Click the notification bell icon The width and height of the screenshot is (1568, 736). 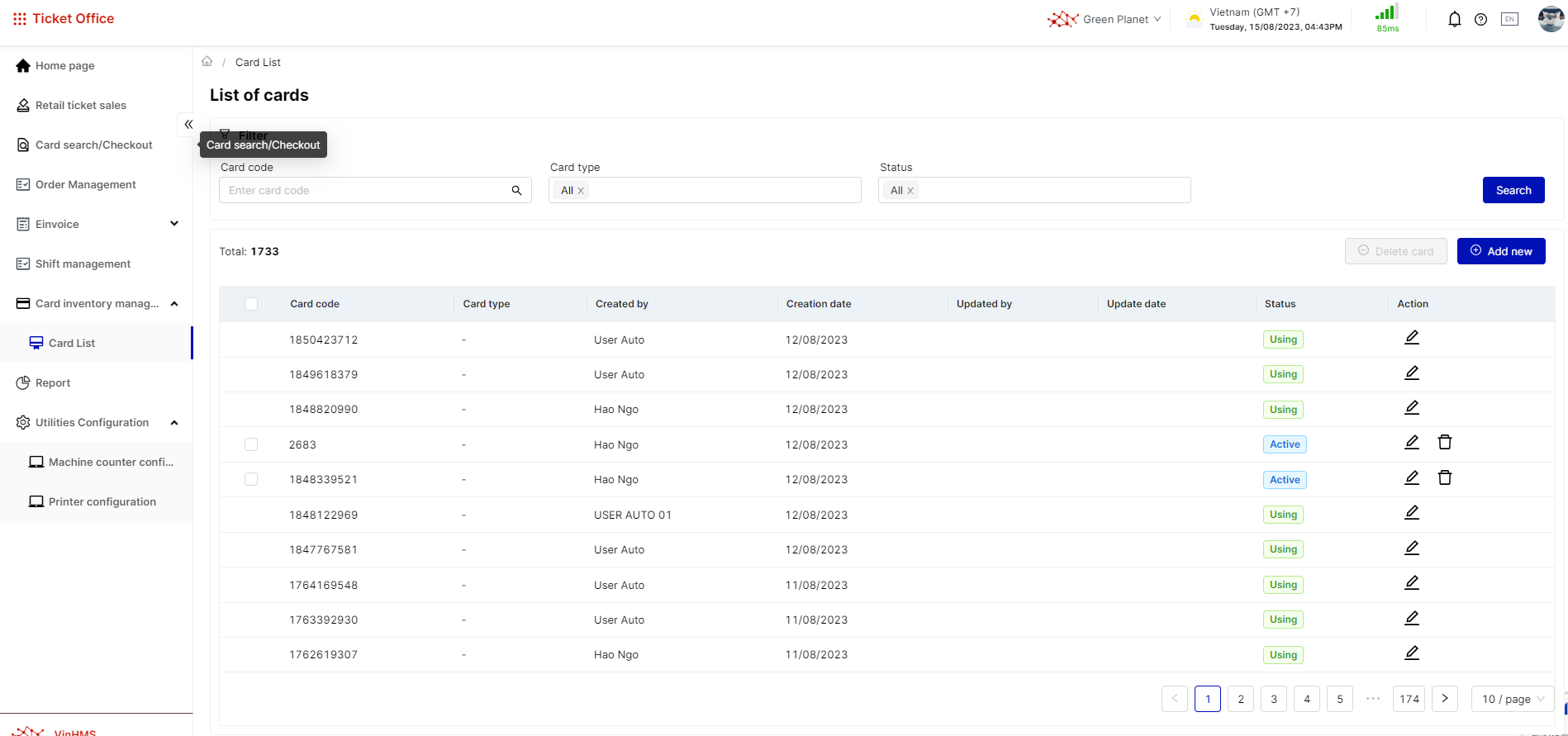click(x=1454, y=19)
